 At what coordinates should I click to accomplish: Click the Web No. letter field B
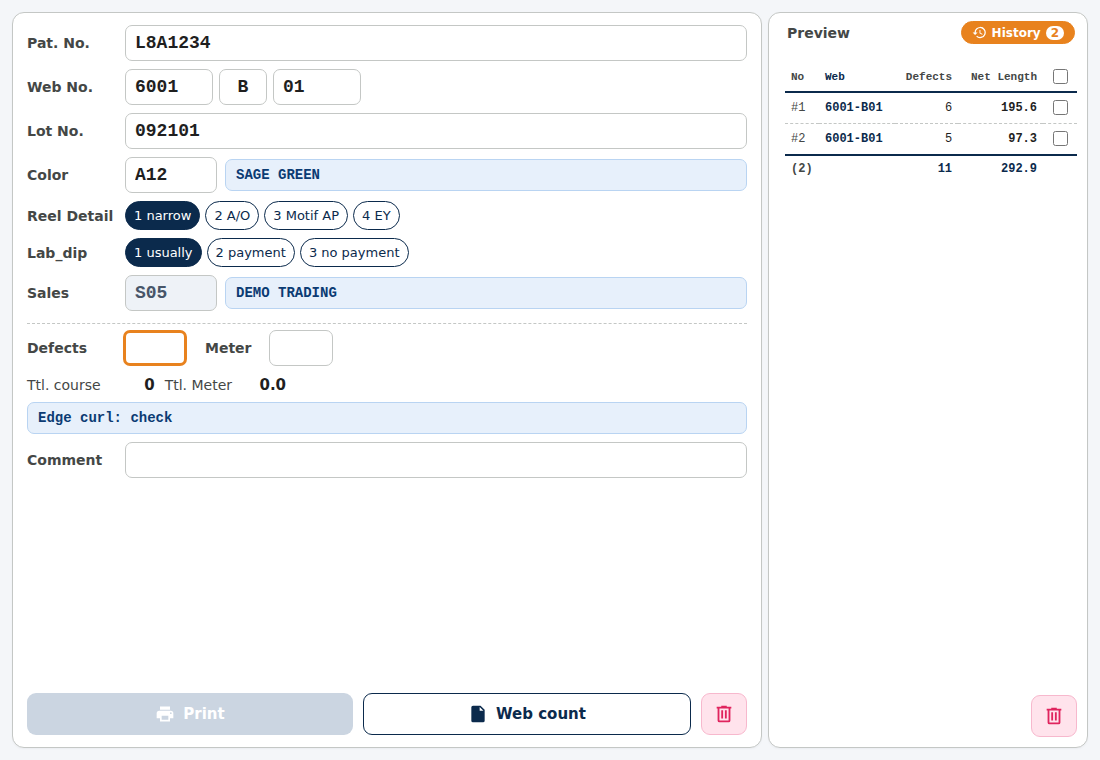243,87
